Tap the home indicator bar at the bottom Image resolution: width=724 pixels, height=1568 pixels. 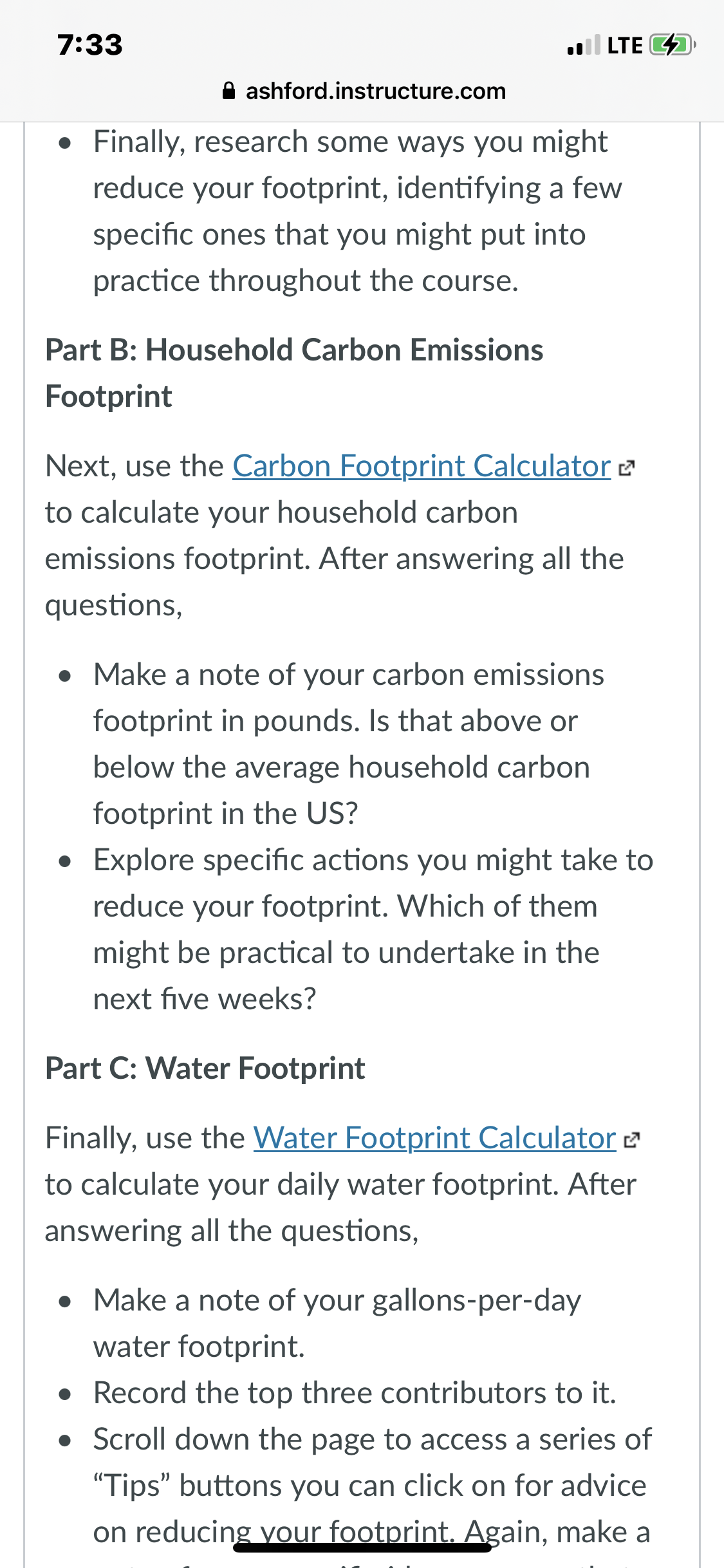(362, 1548)
